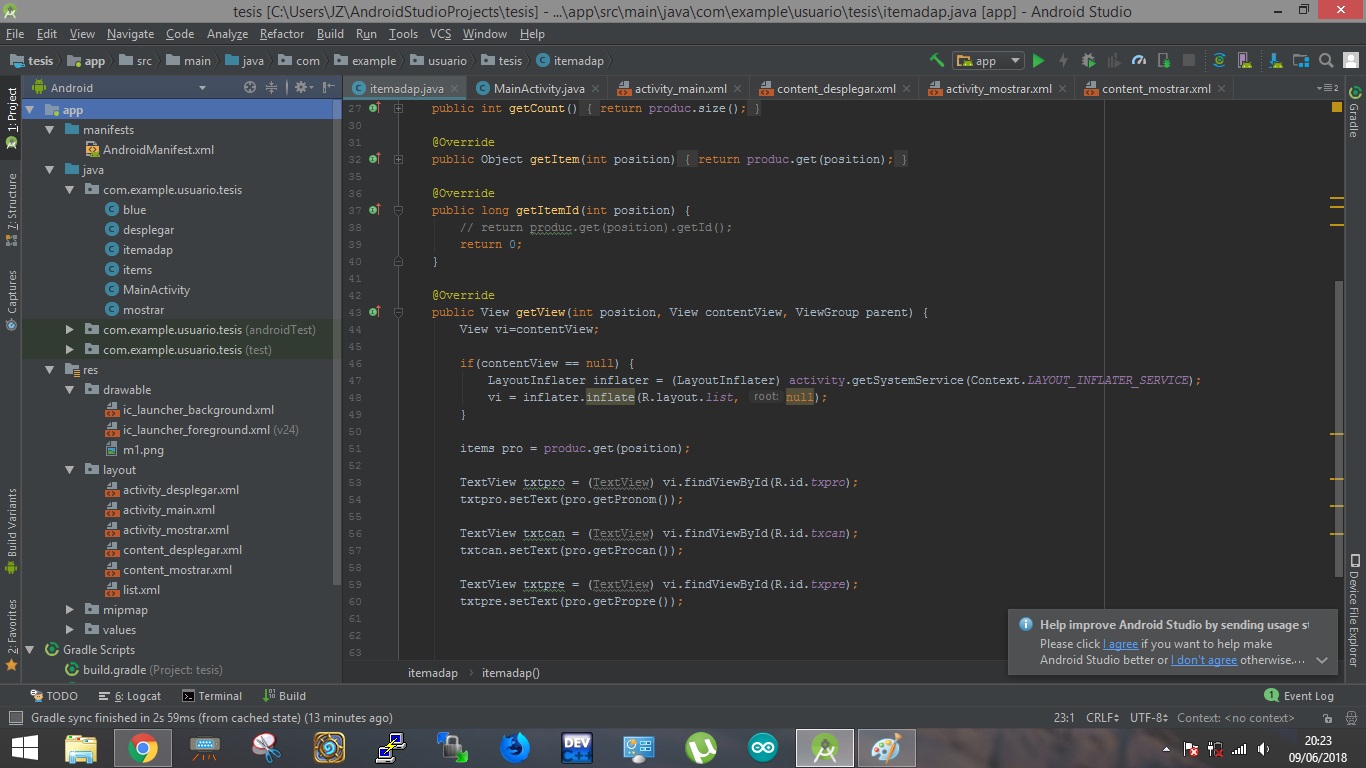1366x768 pixels.
Task: Open Event Log button
Action: 1299,696
